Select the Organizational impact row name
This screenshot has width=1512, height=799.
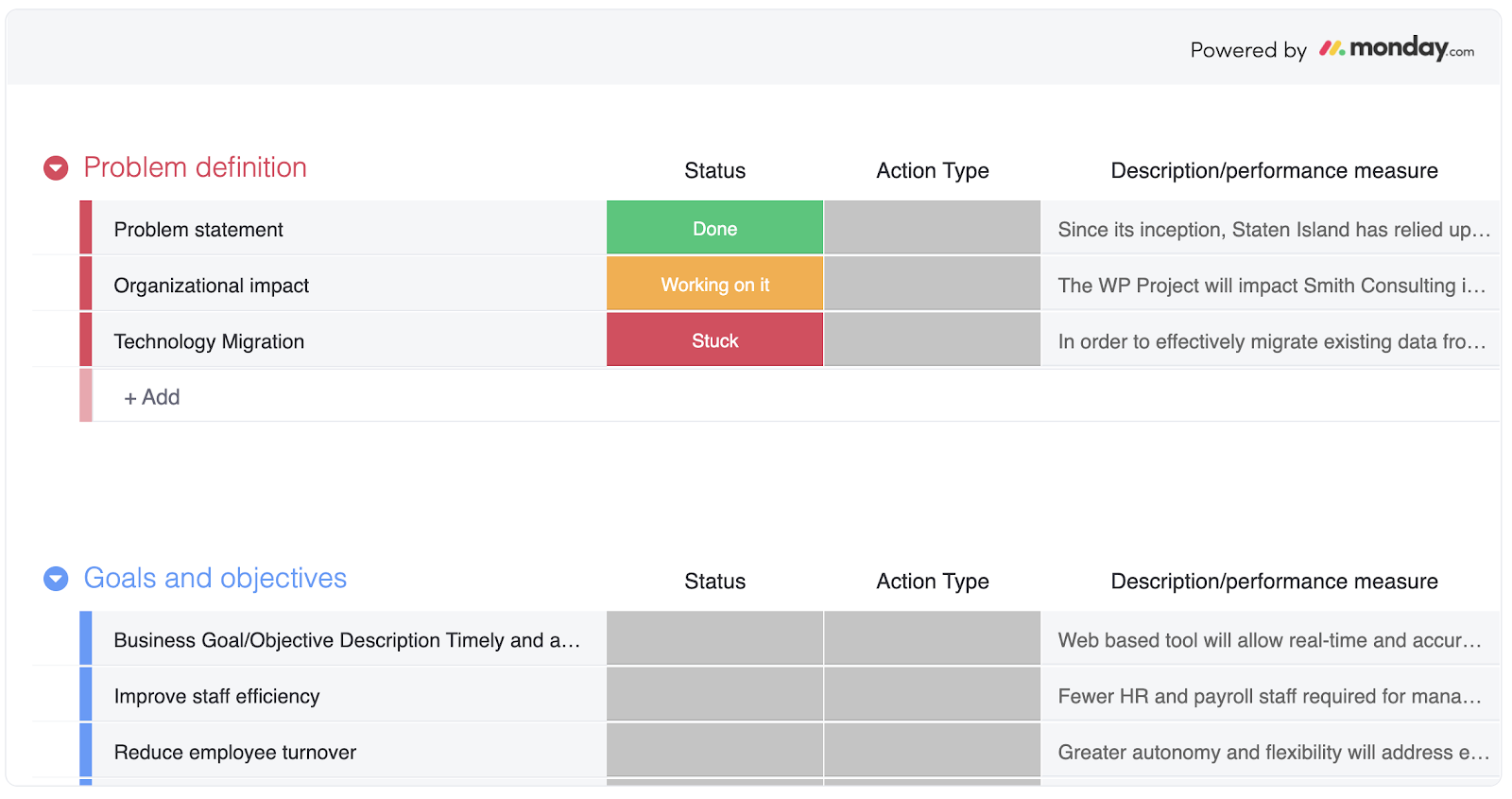coord(212,286)
